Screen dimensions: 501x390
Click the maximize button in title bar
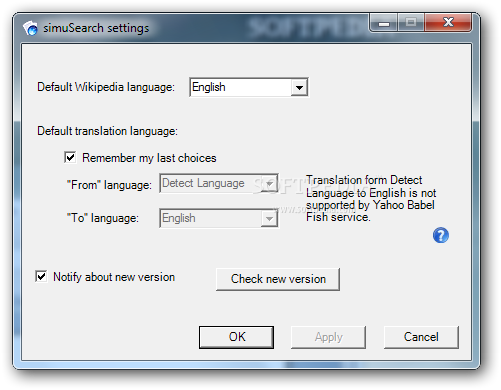(x=411, y=23)
